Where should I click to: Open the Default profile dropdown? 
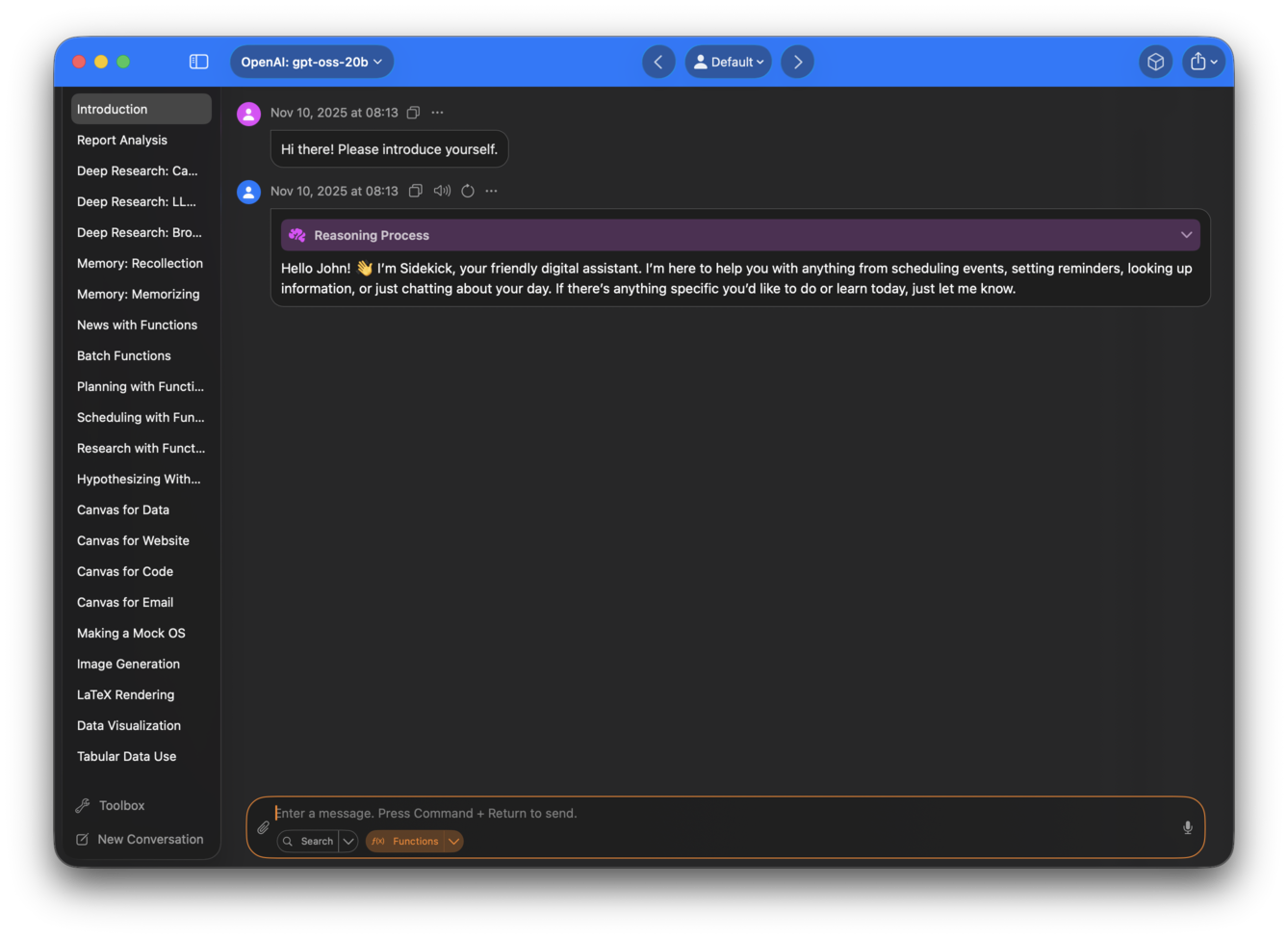pos(728,61)
